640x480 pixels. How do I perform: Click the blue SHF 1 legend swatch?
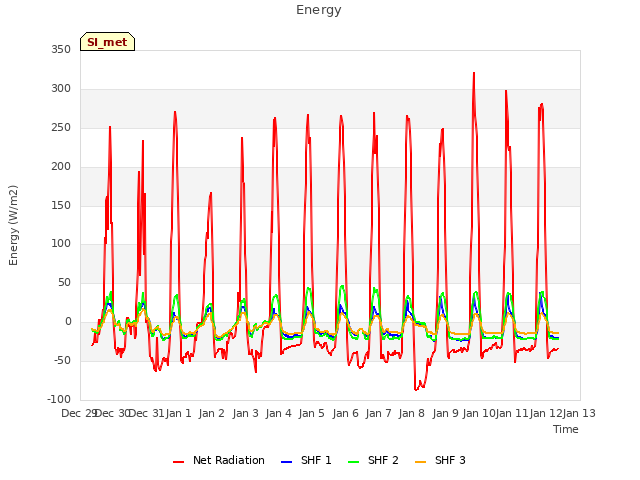(x=287, y=462)
